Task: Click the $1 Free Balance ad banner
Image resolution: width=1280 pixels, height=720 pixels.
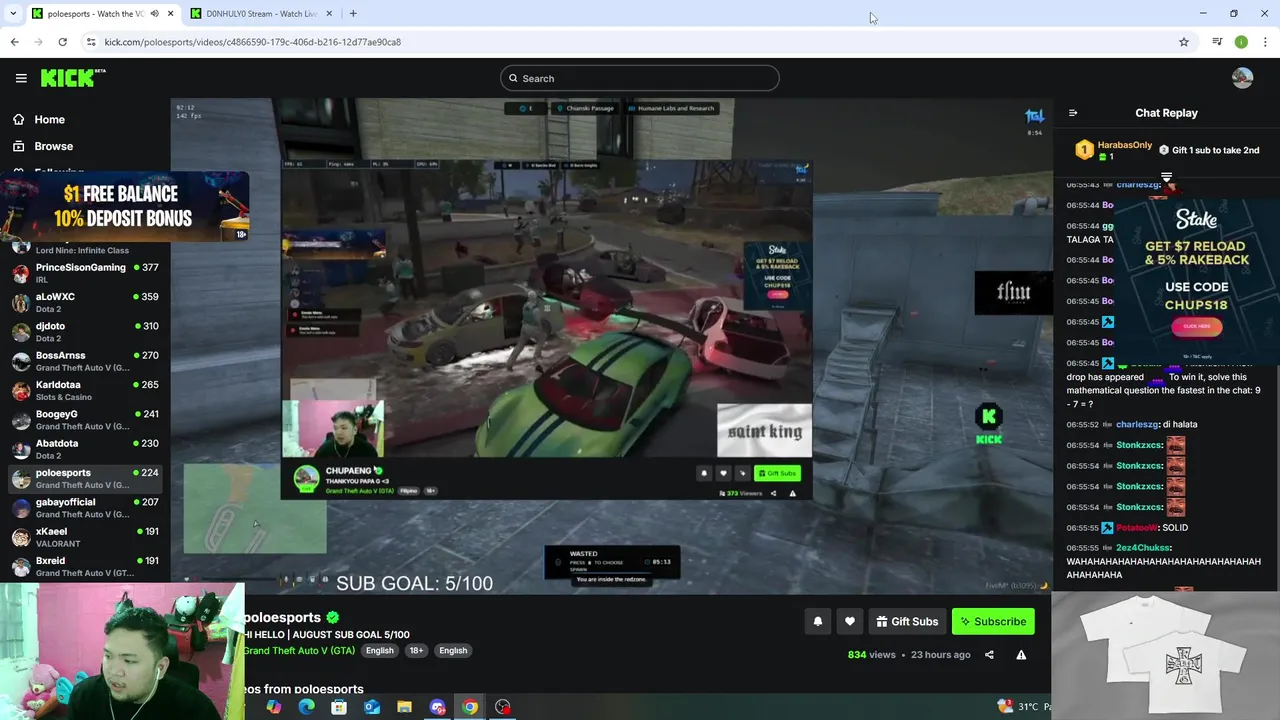Action: pos(124,206)
